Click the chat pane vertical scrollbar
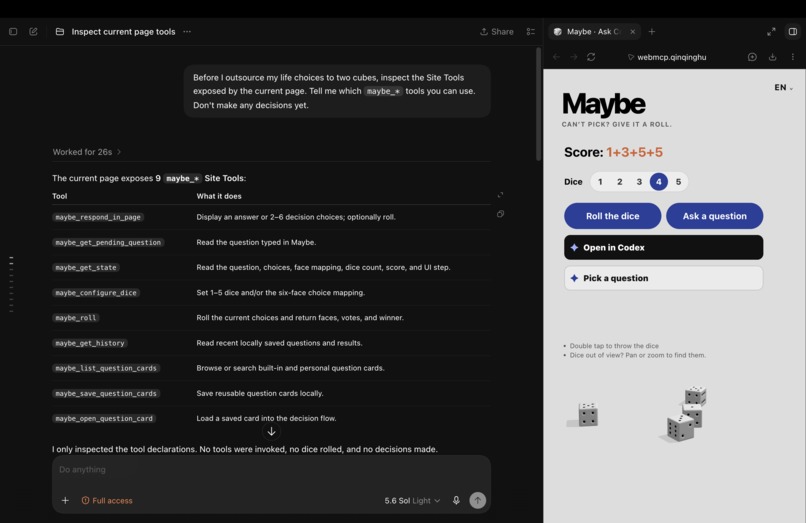Screen dimensions: 806x523 point(538,104)
